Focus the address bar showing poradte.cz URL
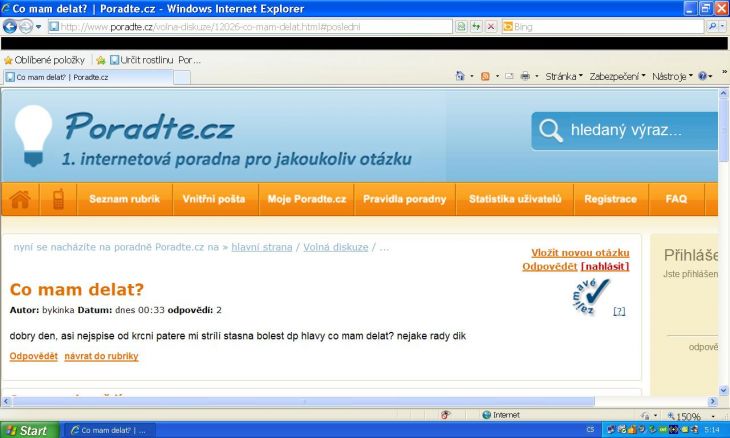 pos(250,27)
